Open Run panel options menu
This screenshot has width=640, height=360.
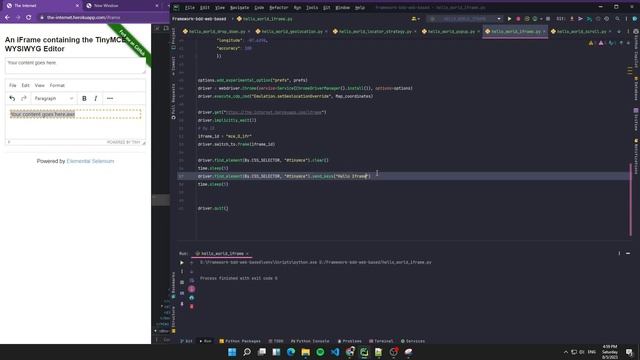(619, 253)
